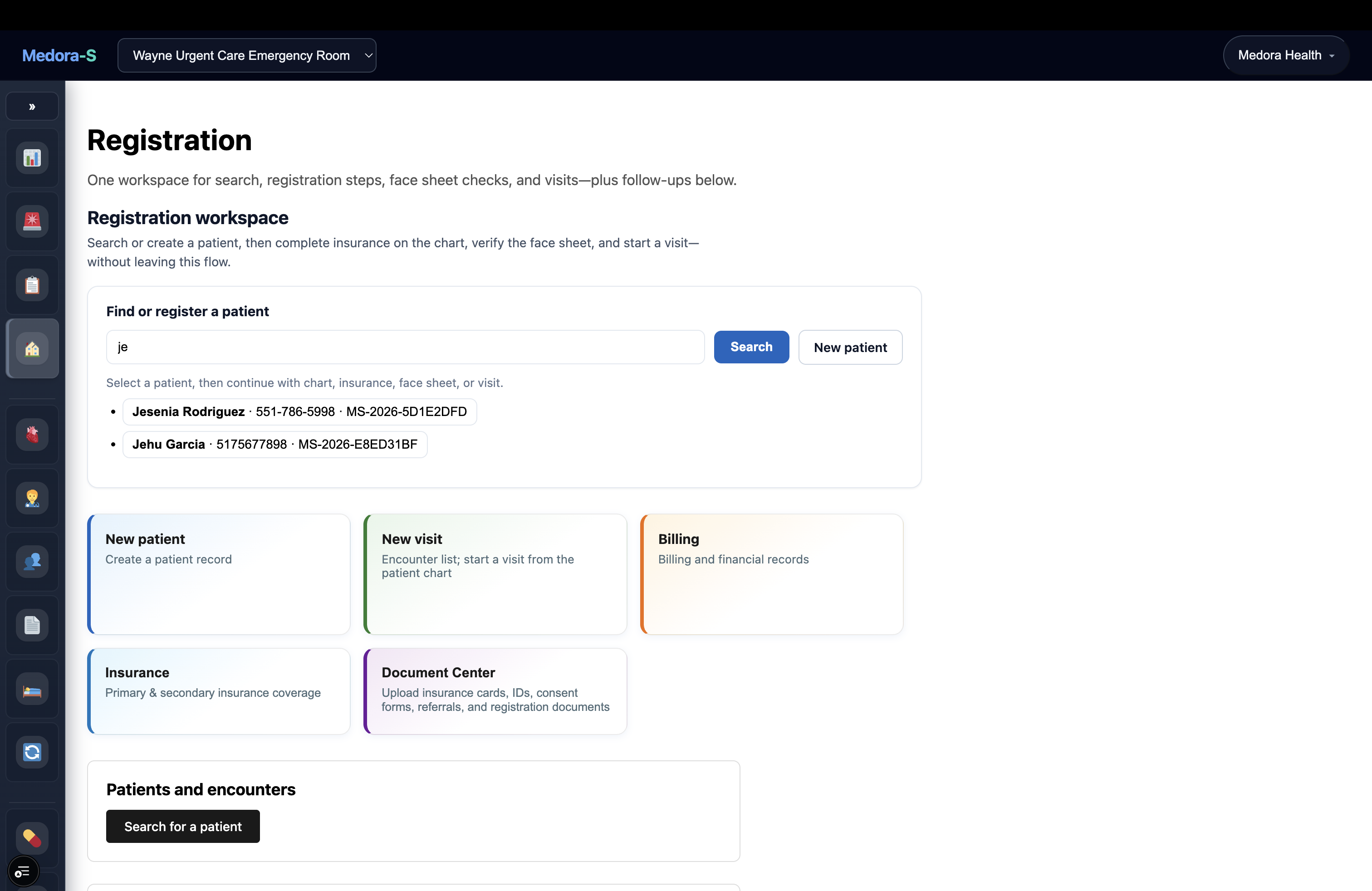The image size is (1372, 891).
Task: Open the Insurance coverage card
Action: coord(219,691)
